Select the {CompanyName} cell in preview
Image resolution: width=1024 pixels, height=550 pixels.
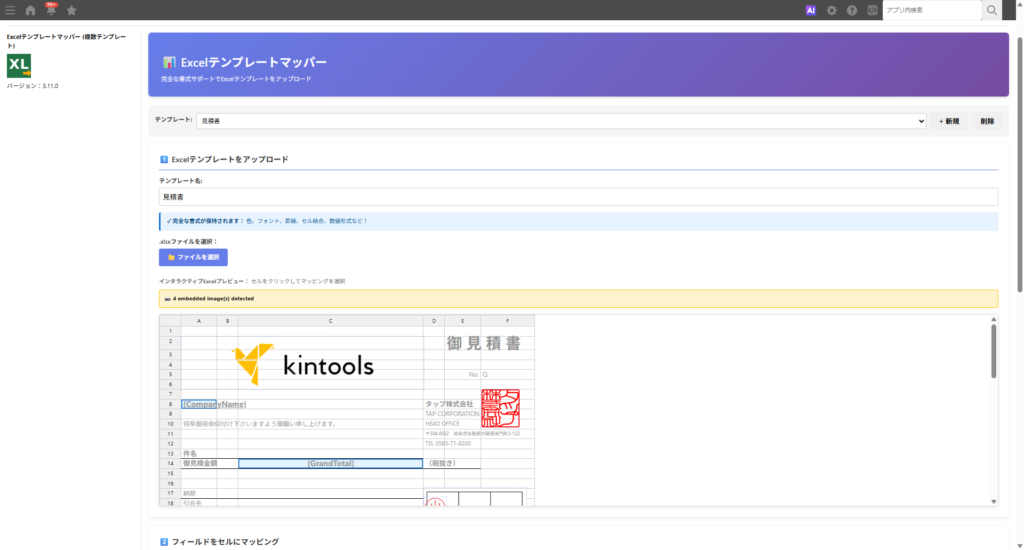coord(214,404)
